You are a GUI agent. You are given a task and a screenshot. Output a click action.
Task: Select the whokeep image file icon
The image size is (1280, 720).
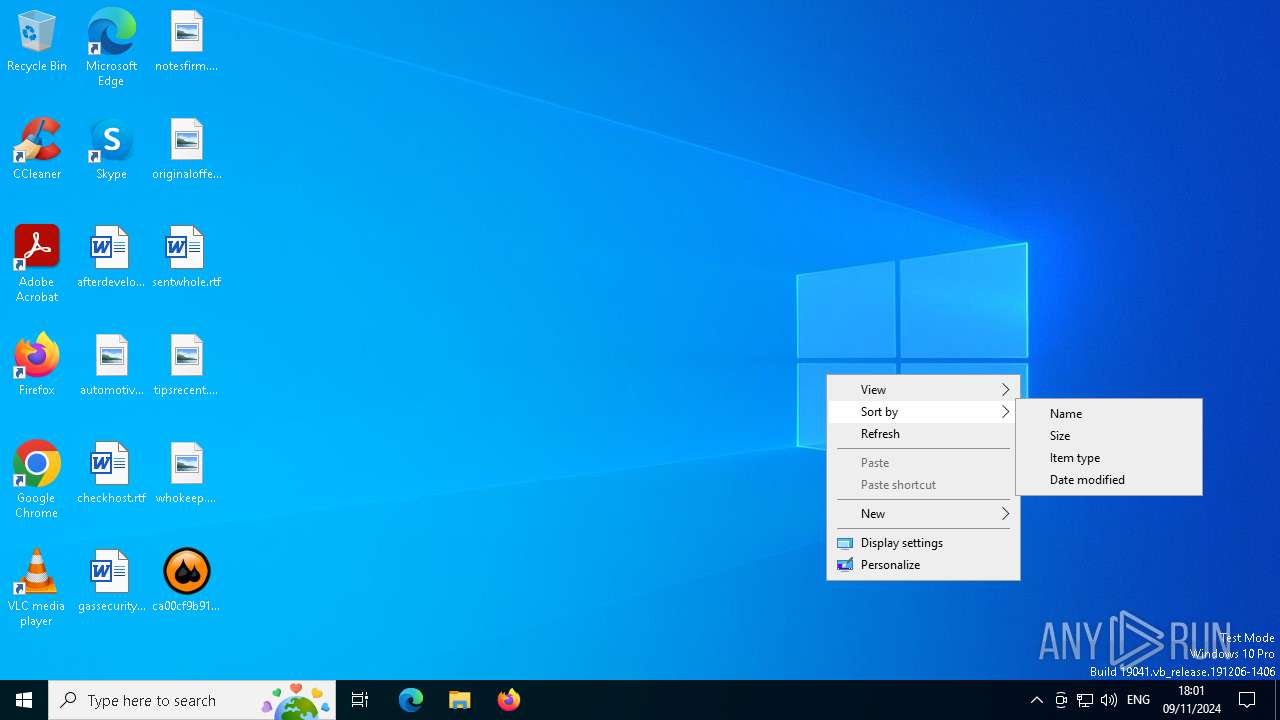tap(186, 474)
